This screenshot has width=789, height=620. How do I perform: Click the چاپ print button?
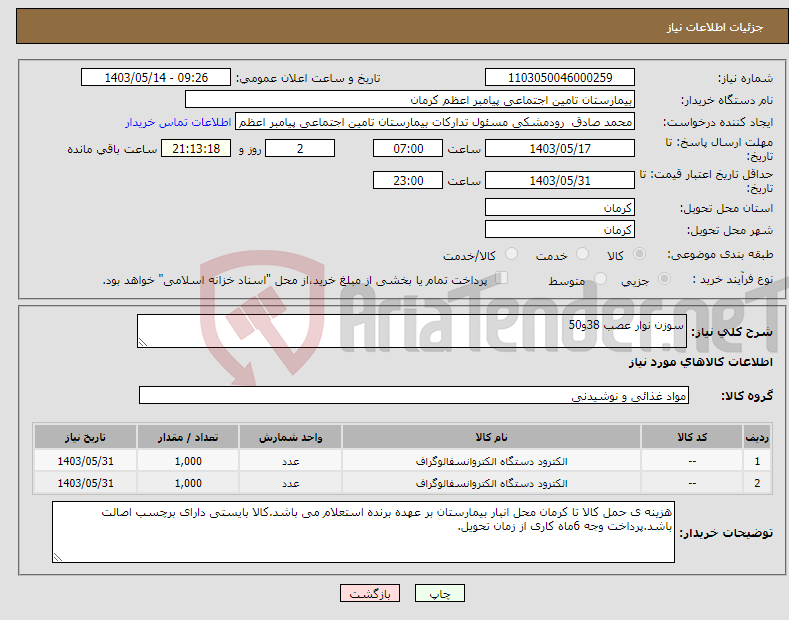(x=439, y=593)
